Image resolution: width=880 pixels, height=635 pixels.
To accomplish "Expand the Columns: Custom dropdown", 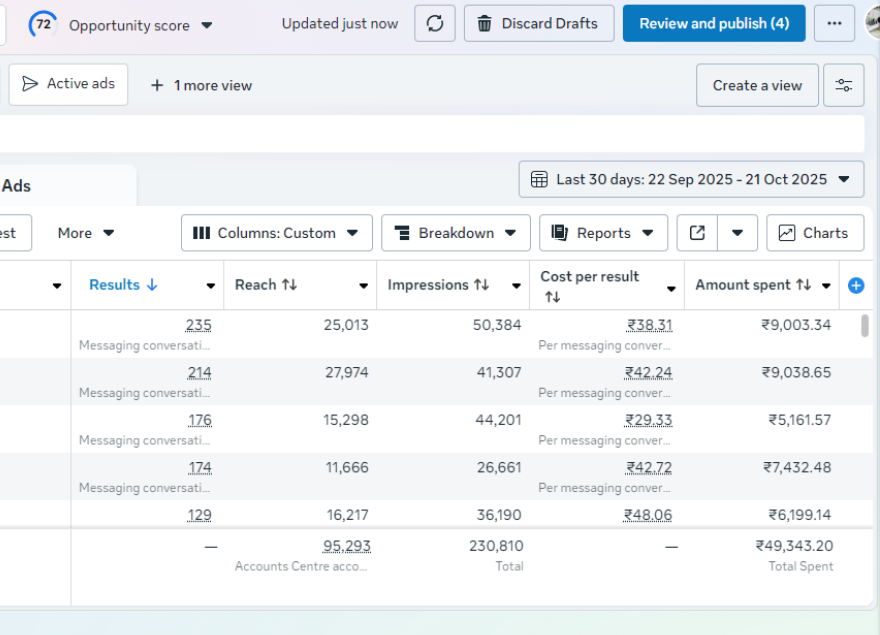I will click(276, 233).
